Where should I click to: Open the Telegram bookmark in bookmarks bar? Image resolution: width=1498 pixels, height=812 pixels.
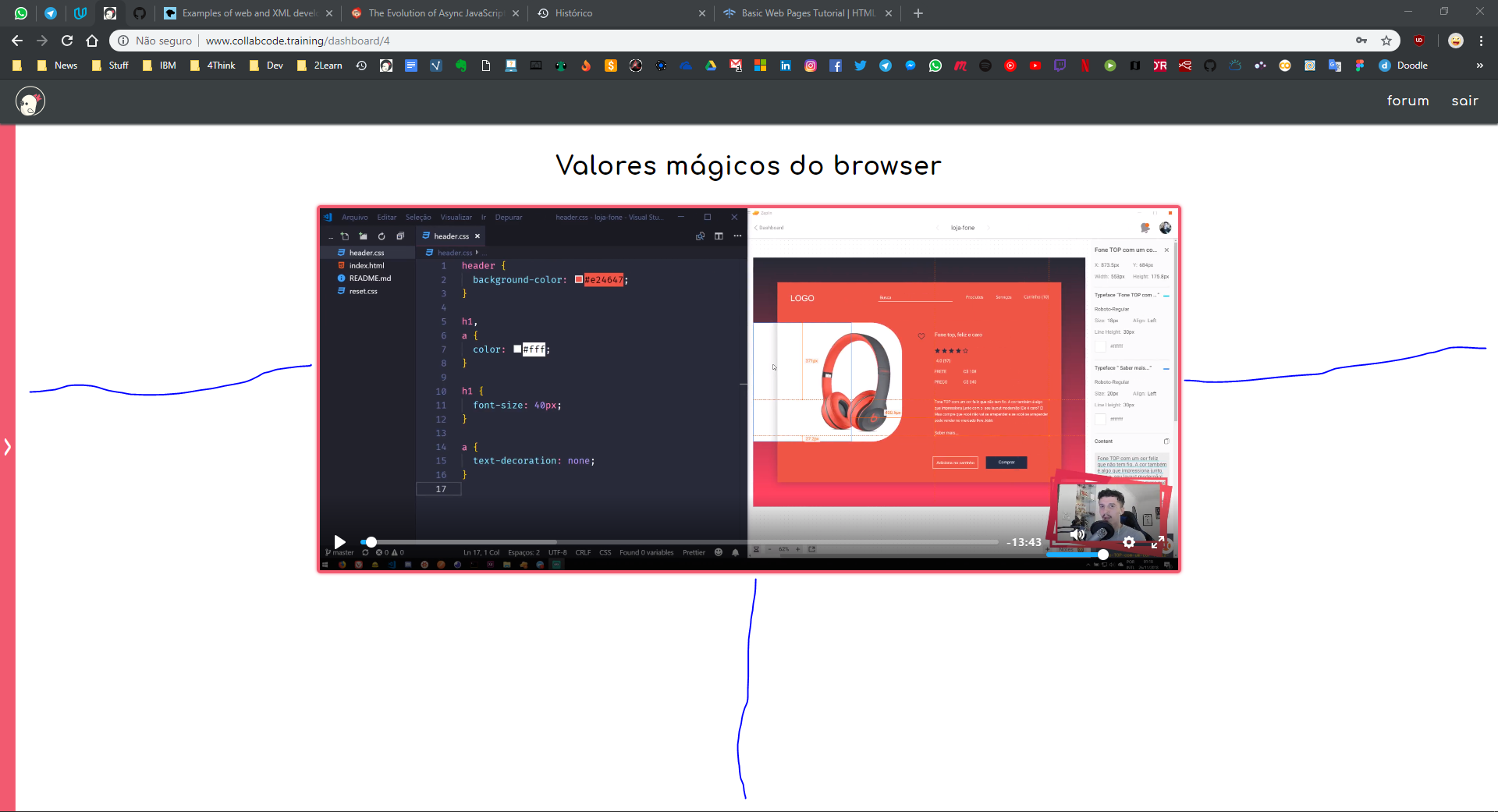pos(886,66)
